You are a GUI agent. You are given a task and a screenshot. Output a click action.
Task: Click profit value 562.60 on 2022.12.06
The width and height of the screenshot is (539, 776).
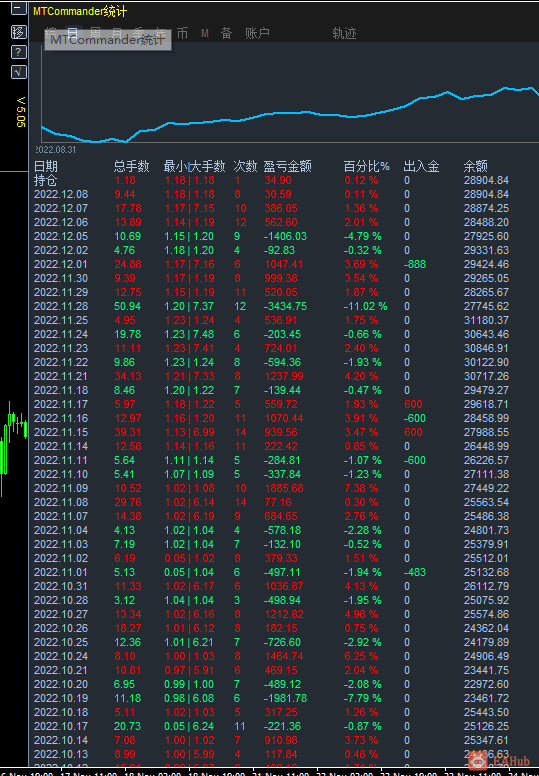[281, 222]
